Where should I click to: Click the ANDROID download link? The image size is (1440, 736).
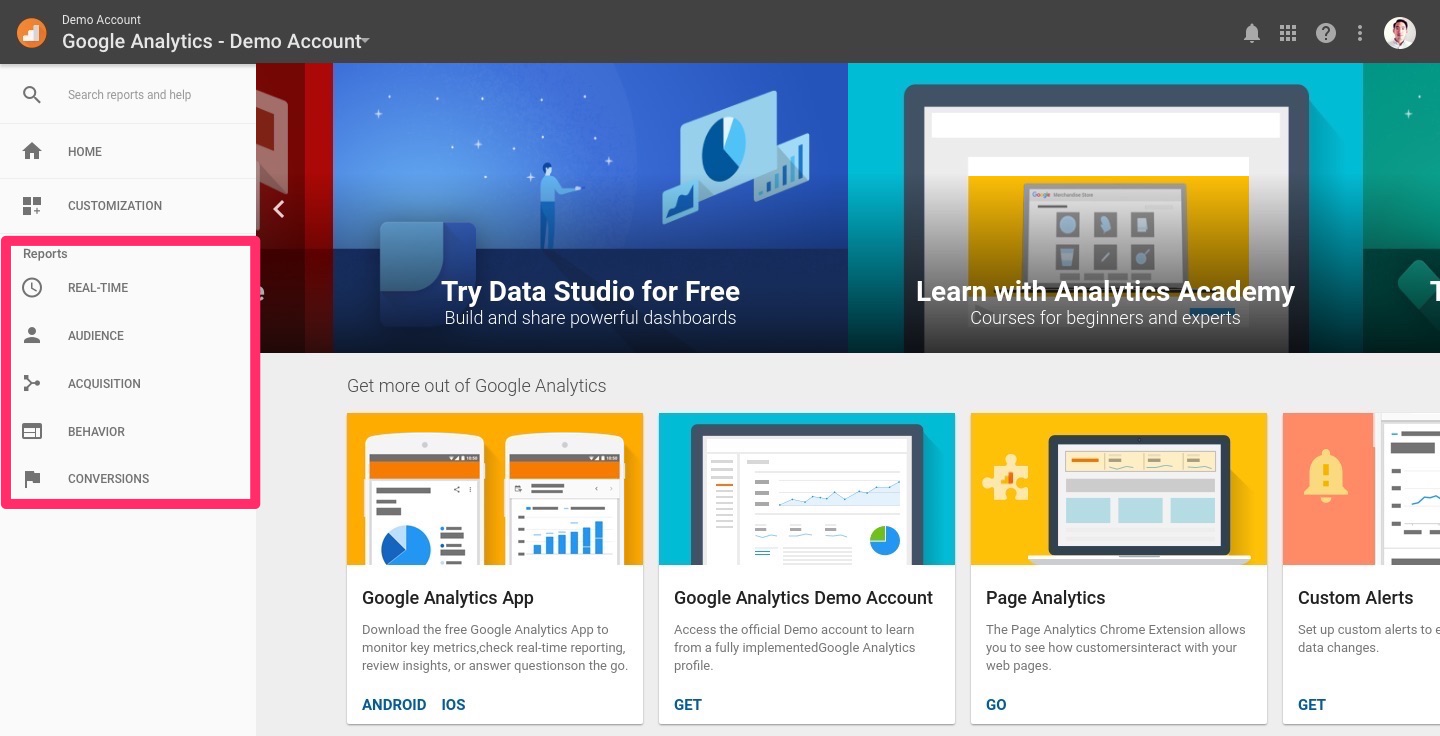pyautogui.click(x=394, y=705)
